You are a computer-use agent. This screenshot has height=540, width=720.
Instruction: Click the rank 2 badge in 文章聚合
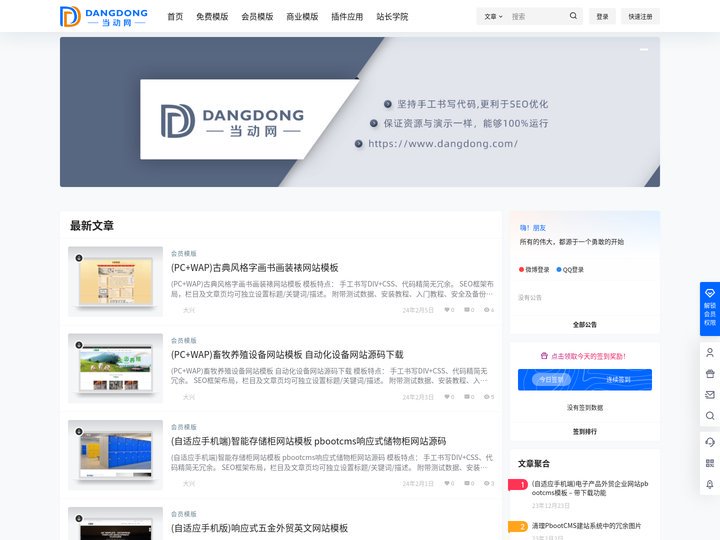[518, 527]
